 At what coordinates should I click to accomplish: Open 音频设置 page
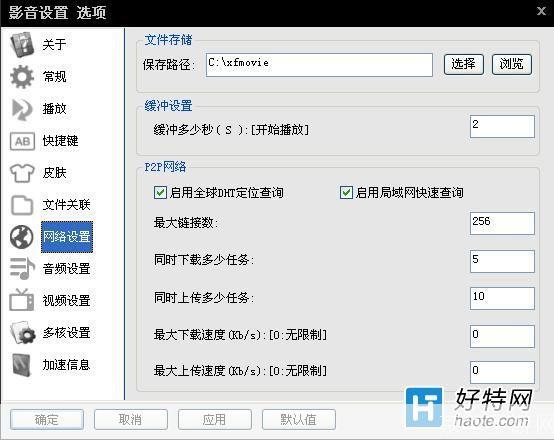point(66,269)
